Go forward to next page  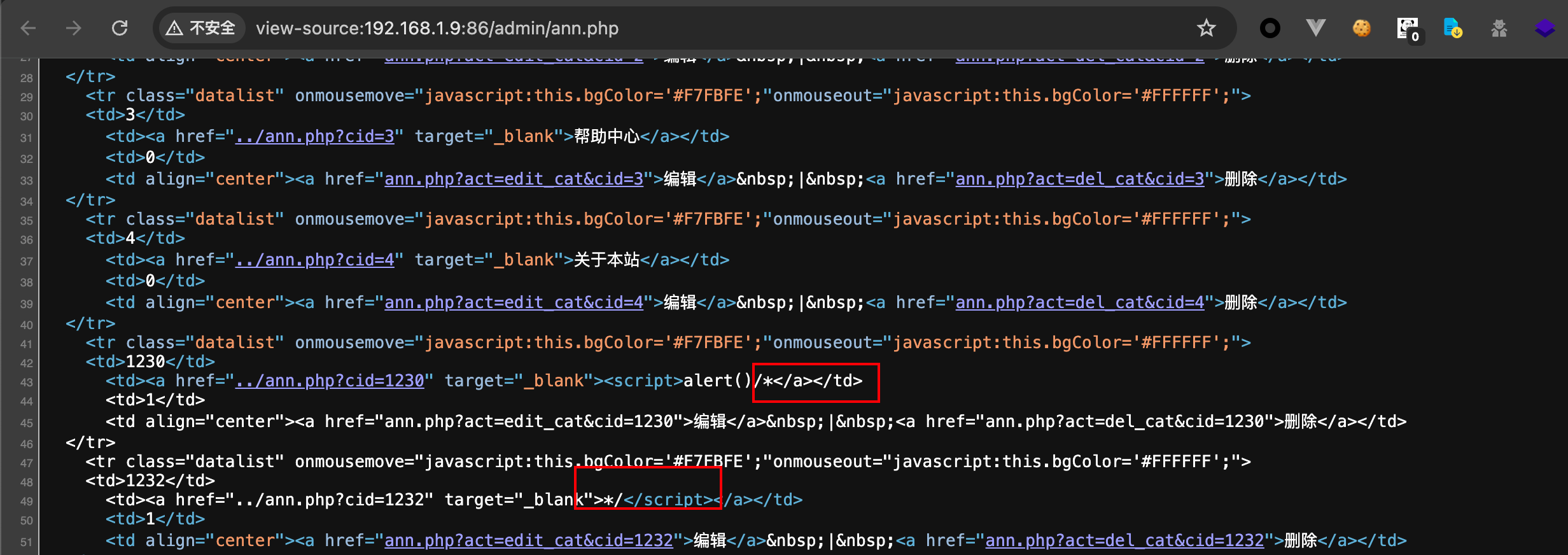pyautogui.click(x=74, y=28)
